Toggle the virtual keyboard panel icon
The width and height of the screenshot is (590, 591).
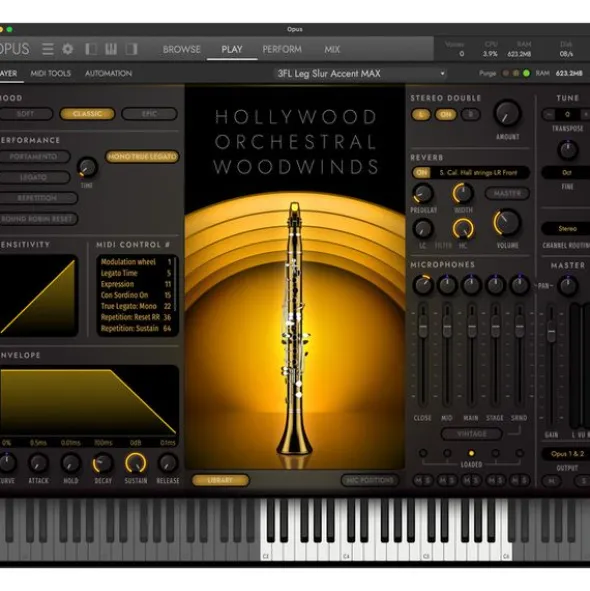pos(111,49)
